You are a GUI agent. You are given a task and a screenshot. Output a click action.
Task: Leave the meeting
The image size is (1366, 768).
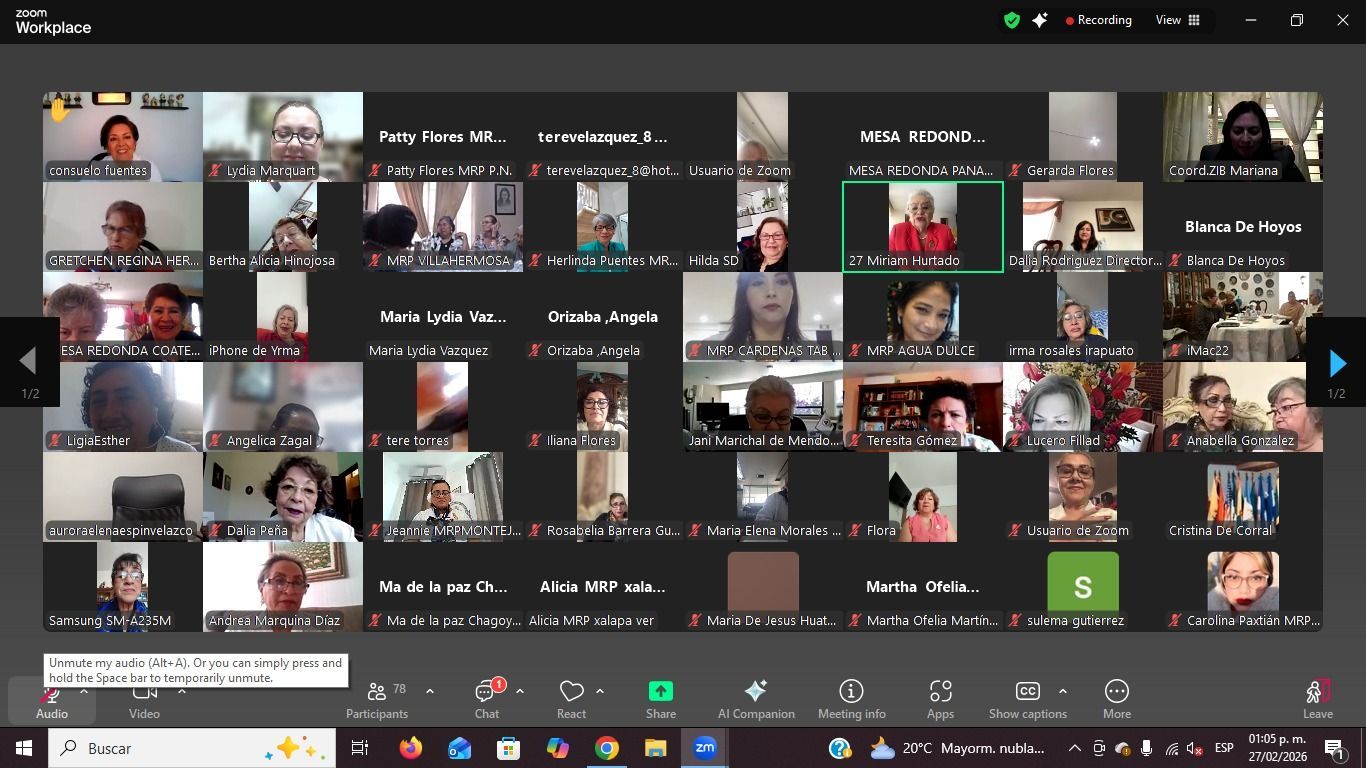tap(1318, 699)
